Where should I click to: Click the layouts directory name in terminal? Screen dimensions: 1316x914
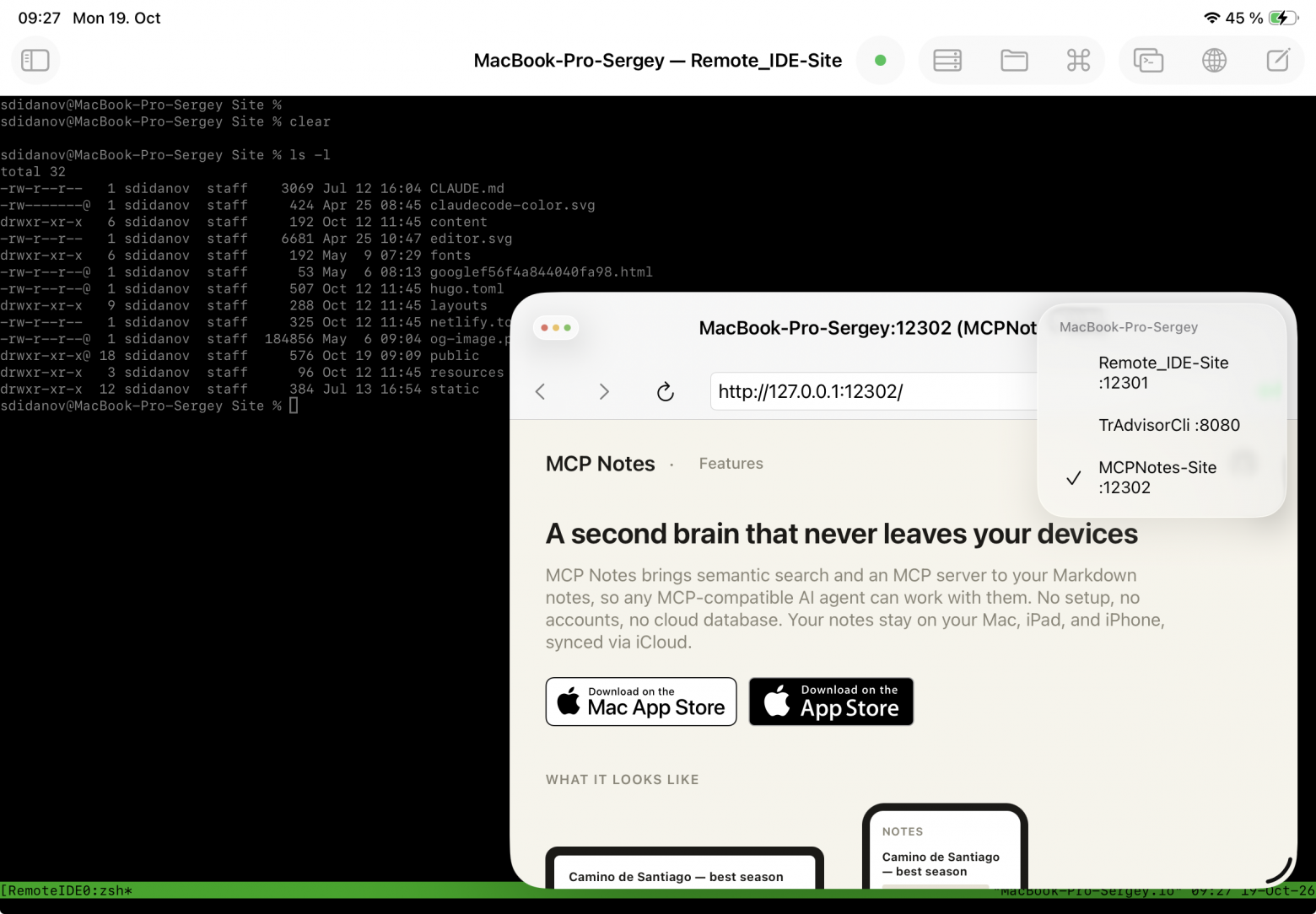458,305
